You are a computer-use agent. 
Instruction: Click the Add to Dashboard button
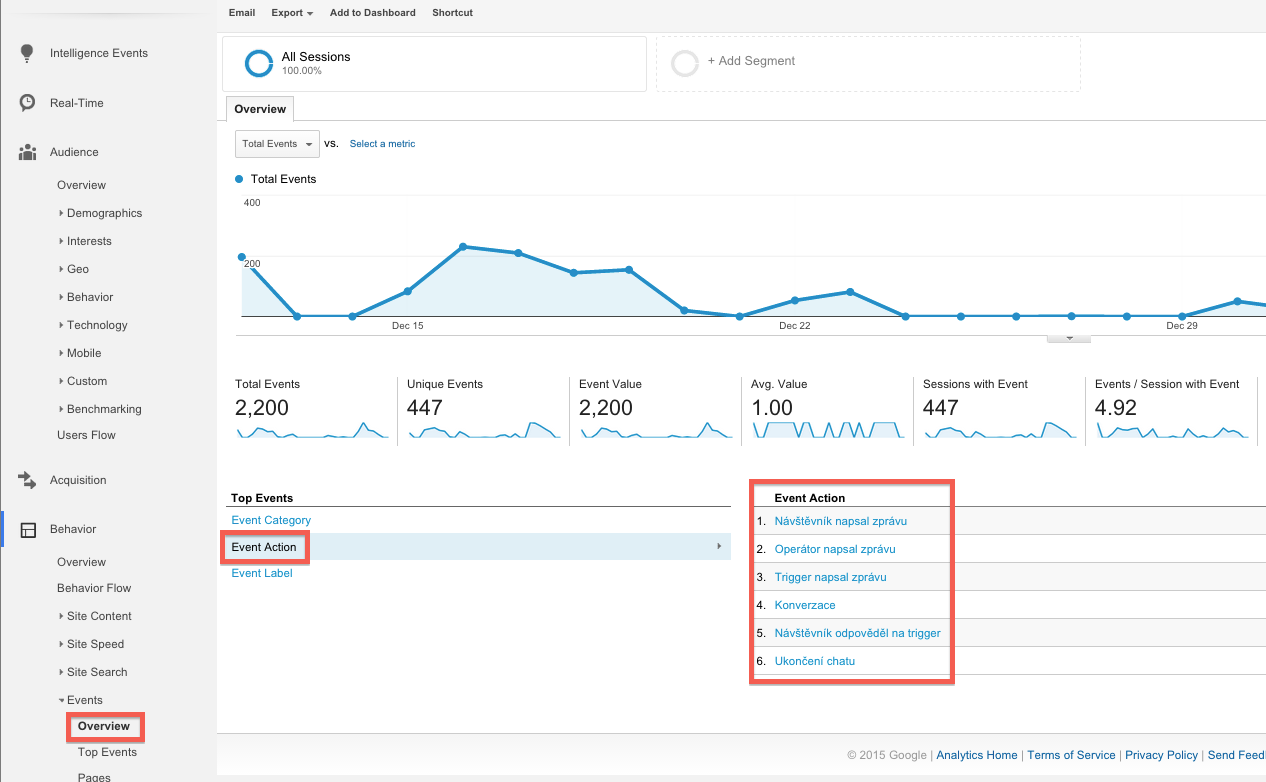coord(372,13)
